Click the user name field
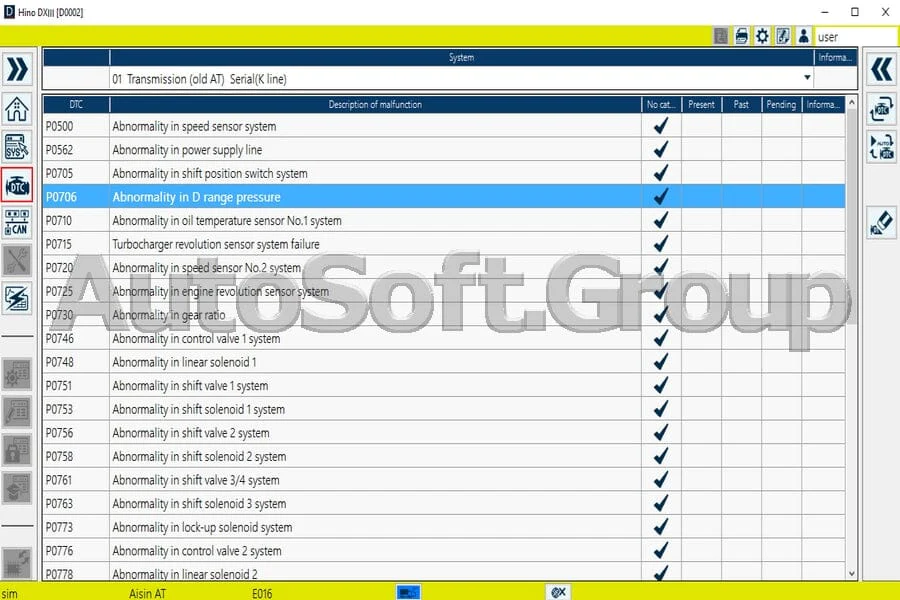Image resolution: width=900 pixels, height=600 pixels. (x=856, y=37)
